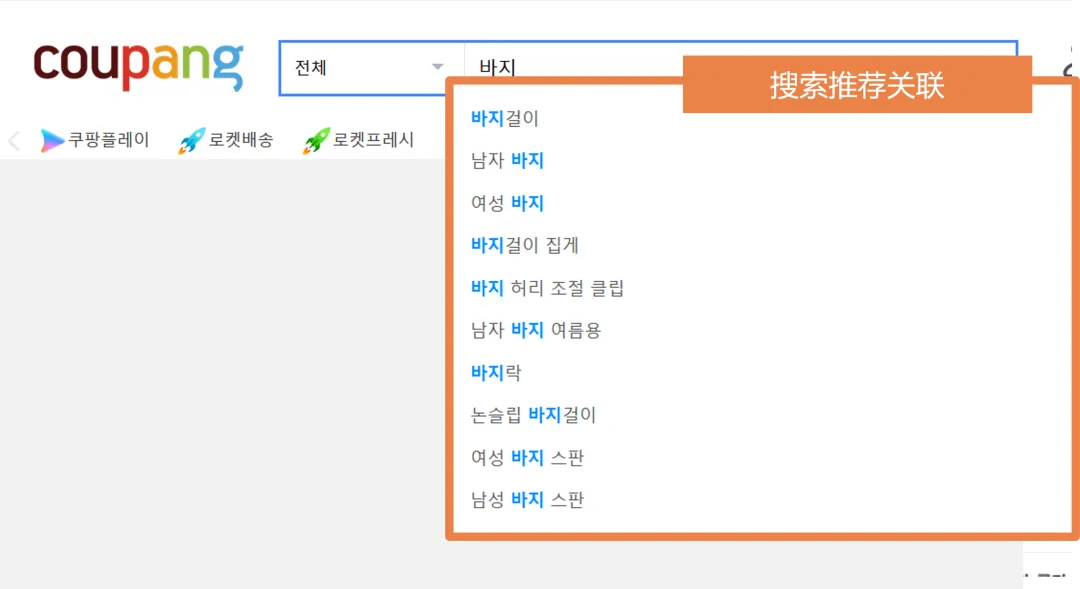Click the Coupang Play triangle icon

(x=52, y=141)
